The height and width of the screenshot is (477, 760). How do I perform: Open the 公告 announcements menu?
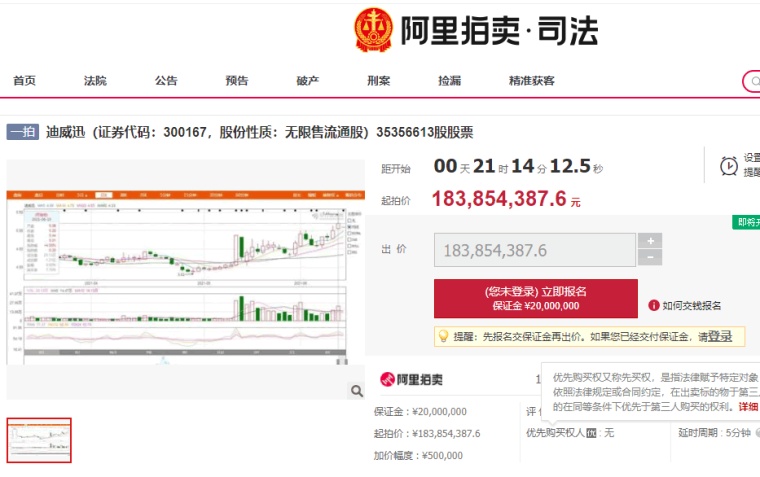pyautogui.click(x=166, y=81)
